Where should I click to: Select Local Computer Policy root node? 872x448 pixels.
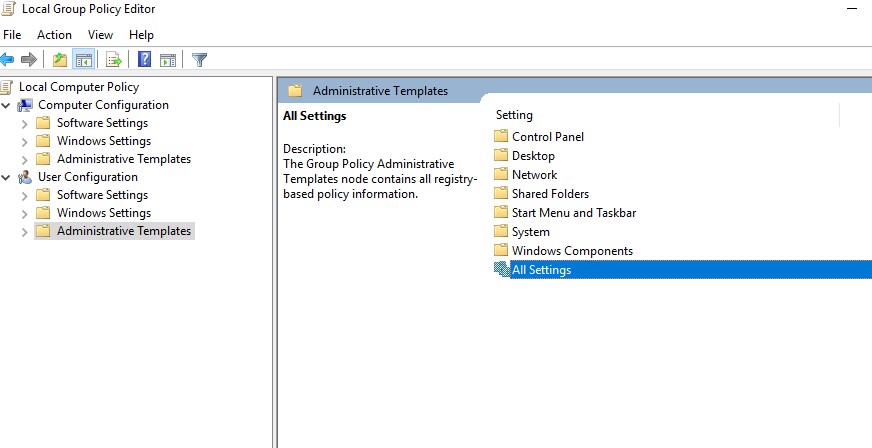tap(79, 87)
